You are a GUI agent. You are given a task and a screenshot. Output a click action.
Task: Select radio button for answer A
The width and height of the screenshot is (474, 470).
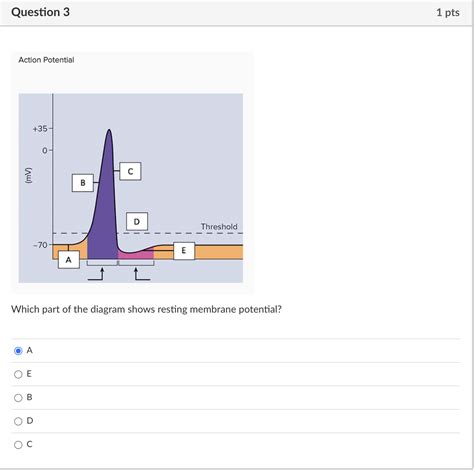tap(18, 351)
